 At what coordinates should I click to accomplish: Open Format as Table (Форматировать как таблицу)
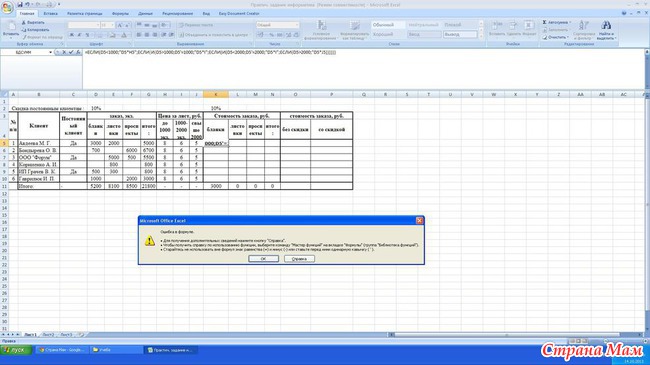pyautogui.click(x=355, y=30)
